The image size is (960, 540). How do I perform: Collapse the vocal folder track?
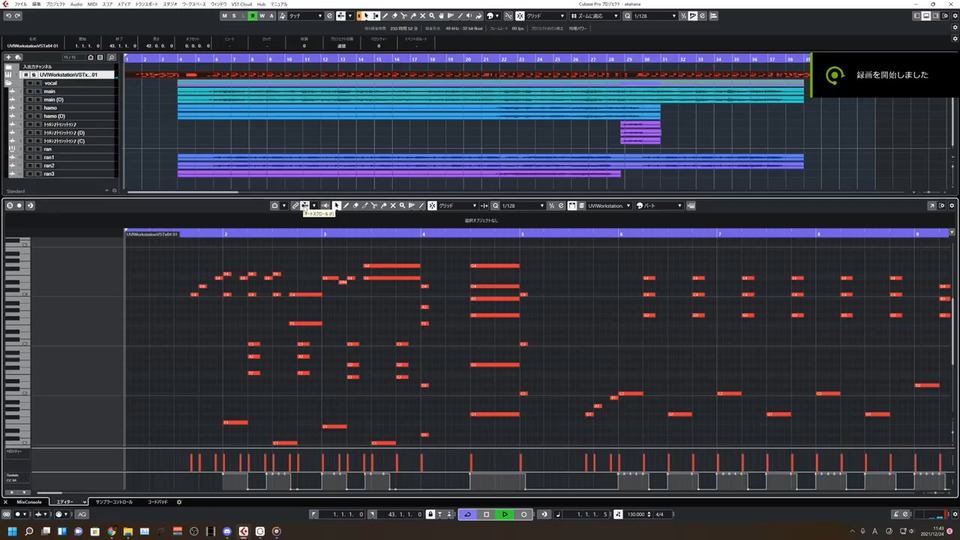coord(9,83)
